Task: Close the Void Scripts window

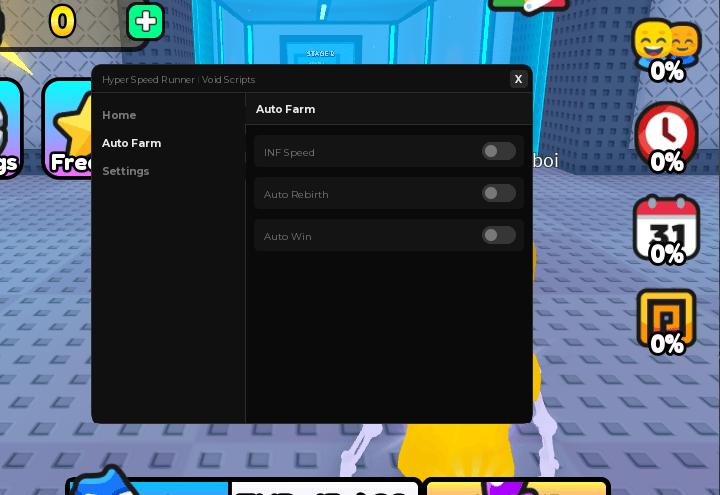Action: pos(518,79)
